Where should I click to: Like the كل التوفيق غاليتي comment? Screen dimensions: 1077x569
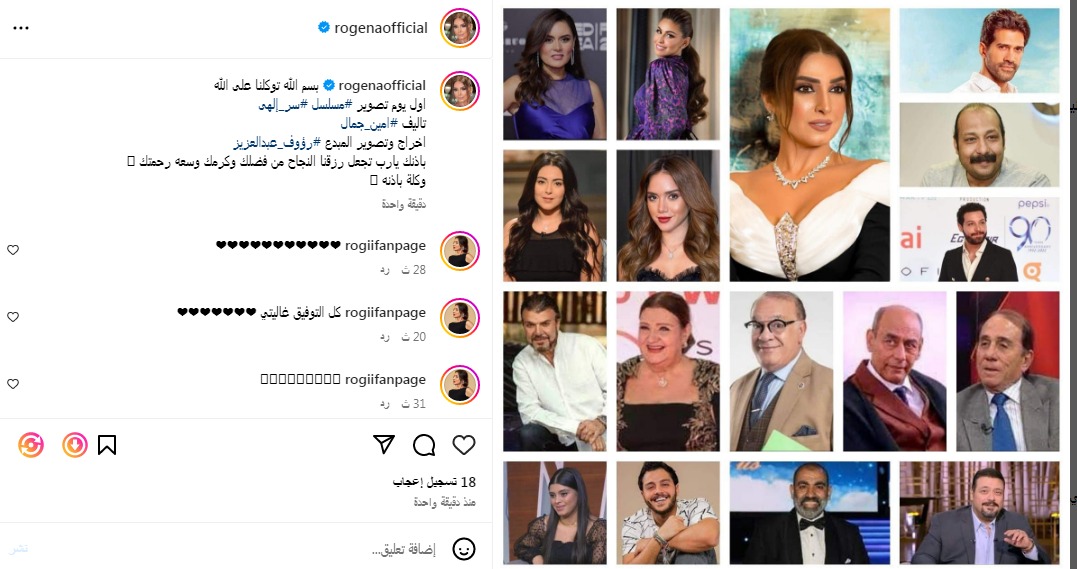pos(13,317)
